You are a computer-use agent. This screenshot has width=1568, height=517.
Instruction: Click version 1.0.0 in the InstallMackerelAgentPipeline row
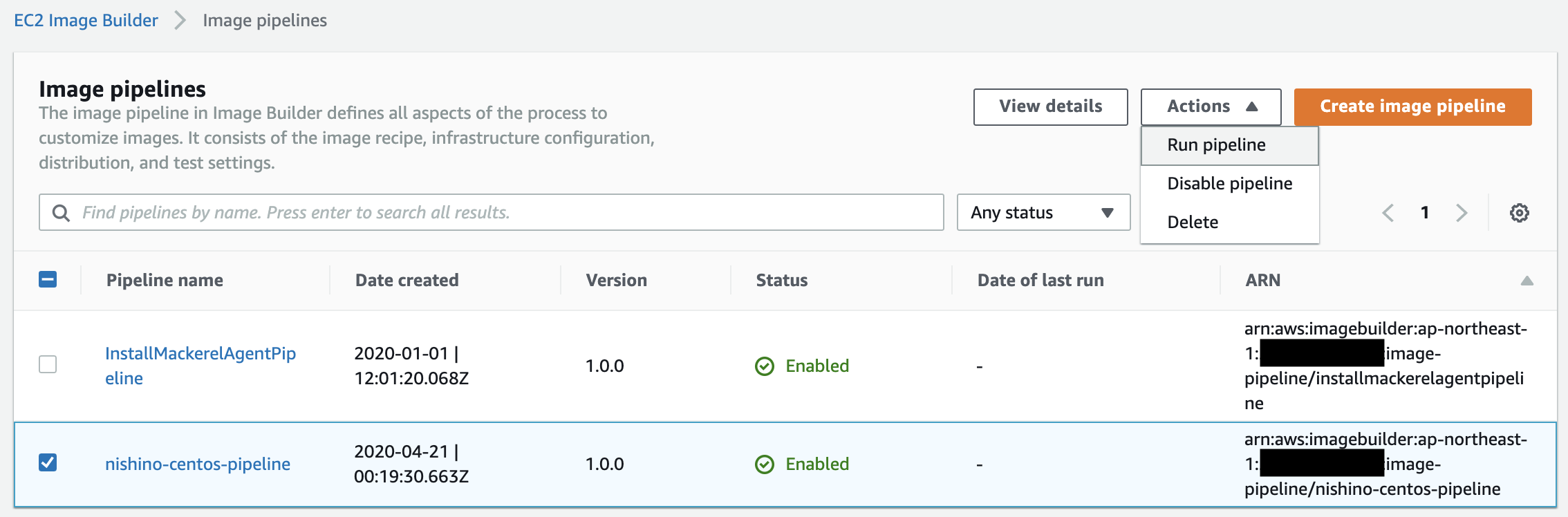pos(604,366)
